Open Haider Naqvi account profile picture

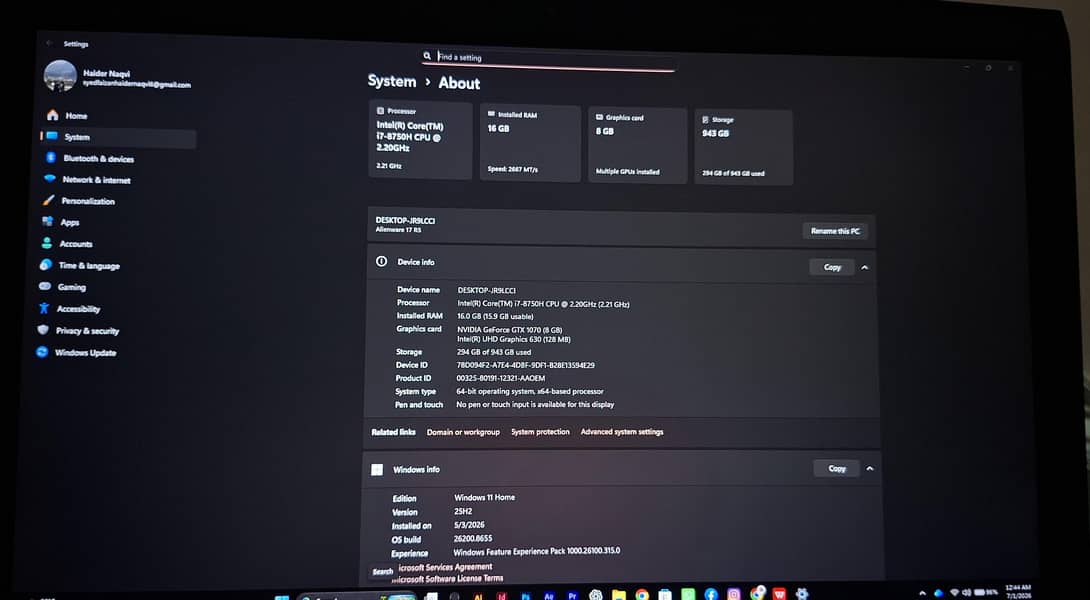tap(60, 76)
